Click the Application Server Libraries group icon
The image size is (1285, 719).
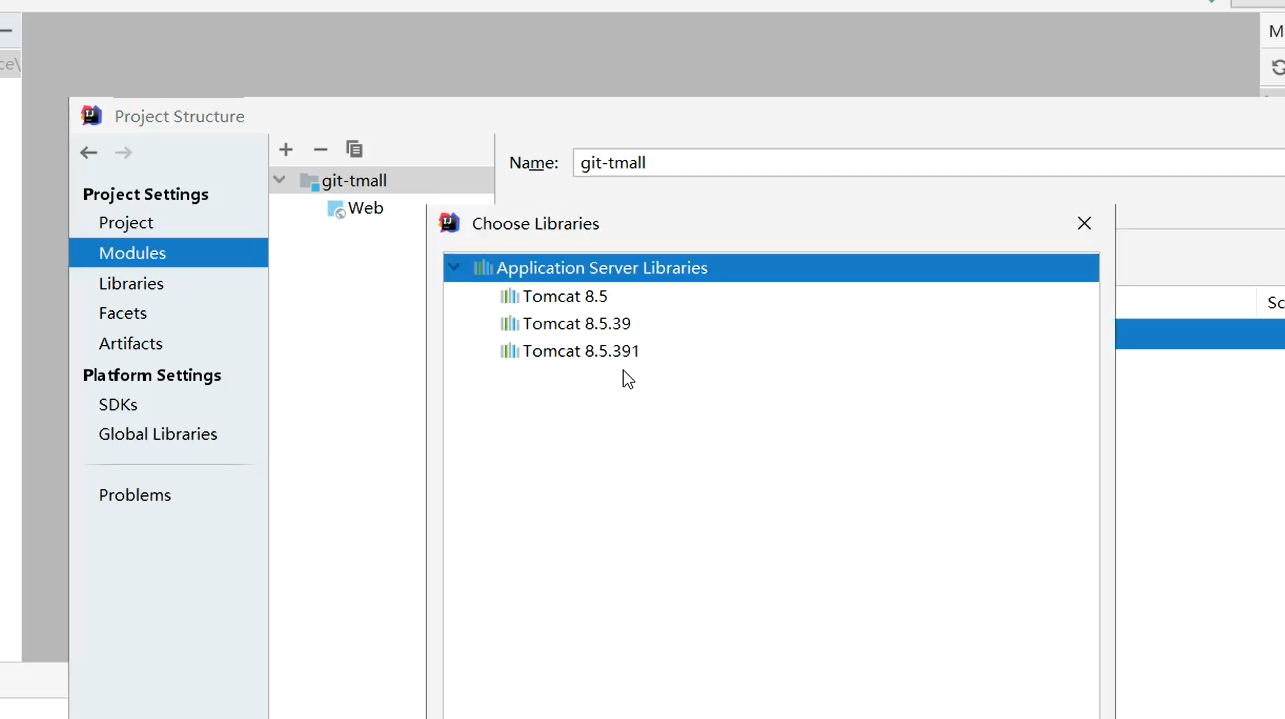click(483, 268)
